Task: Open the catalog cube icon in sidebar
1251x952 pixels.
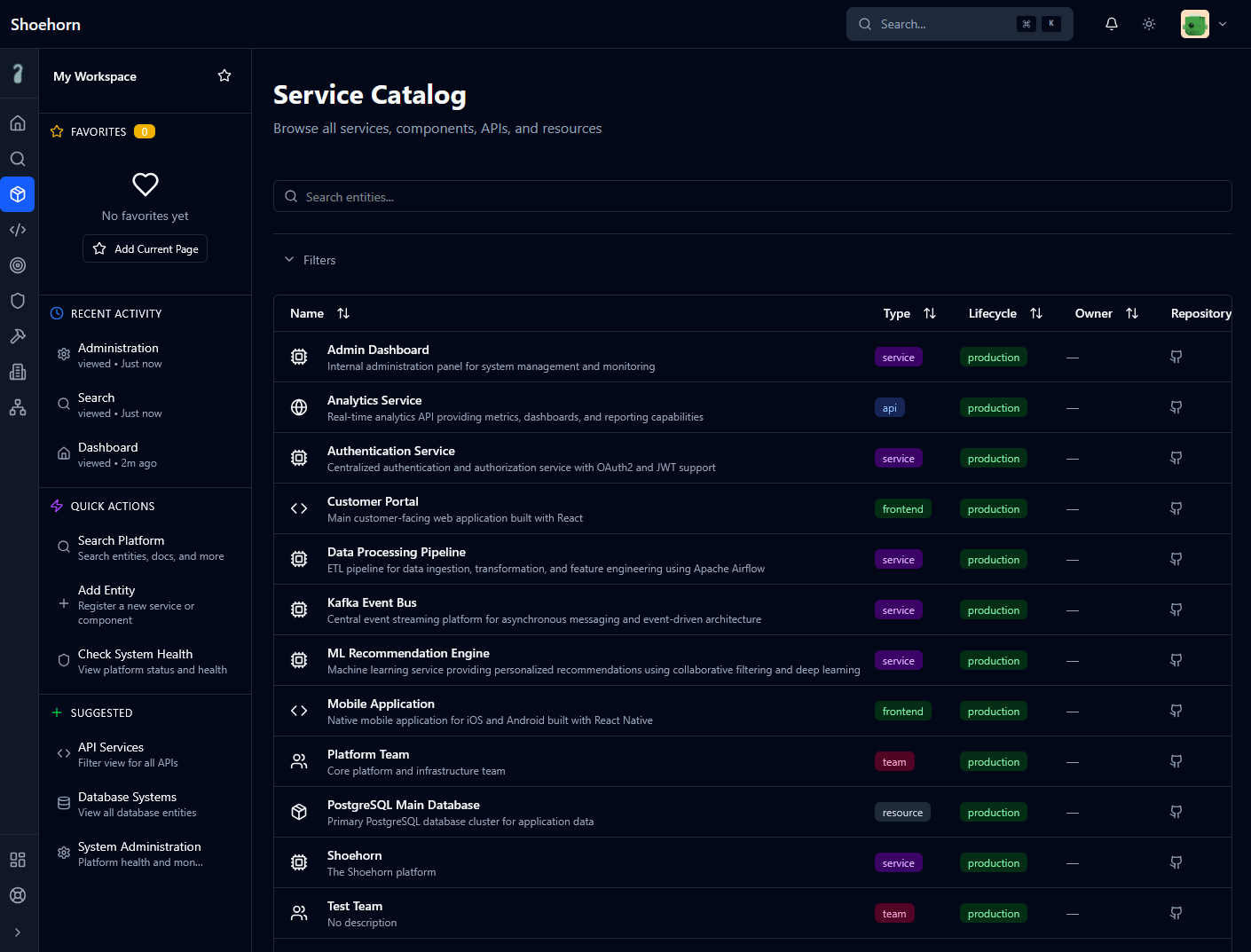Action: (18, 194)
